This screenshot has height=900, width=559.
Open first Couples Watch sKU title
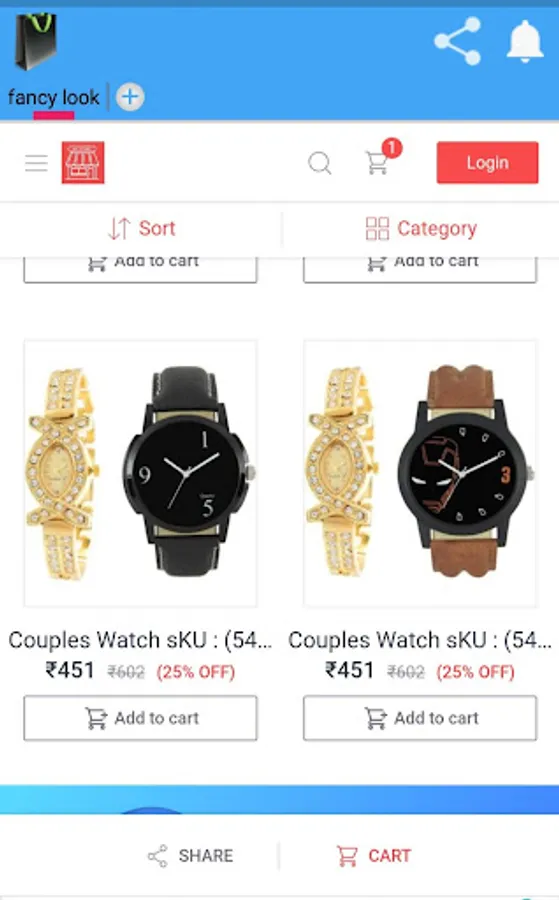140,640
